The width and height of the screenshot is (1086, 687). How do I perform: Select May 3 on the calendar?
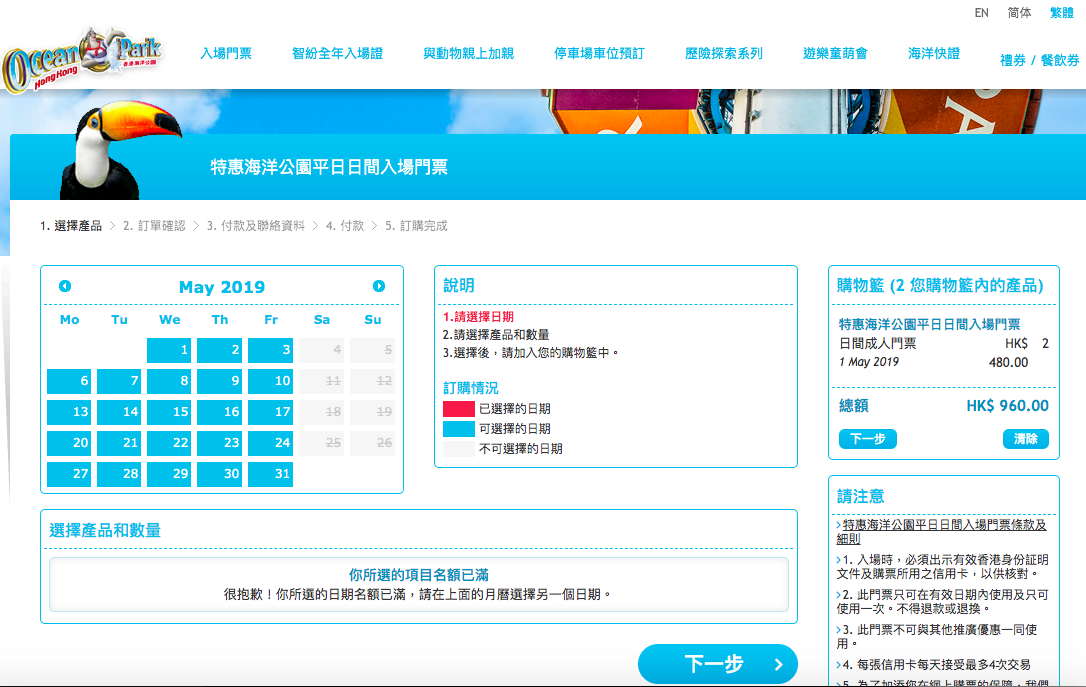click(x=270, y=350)
